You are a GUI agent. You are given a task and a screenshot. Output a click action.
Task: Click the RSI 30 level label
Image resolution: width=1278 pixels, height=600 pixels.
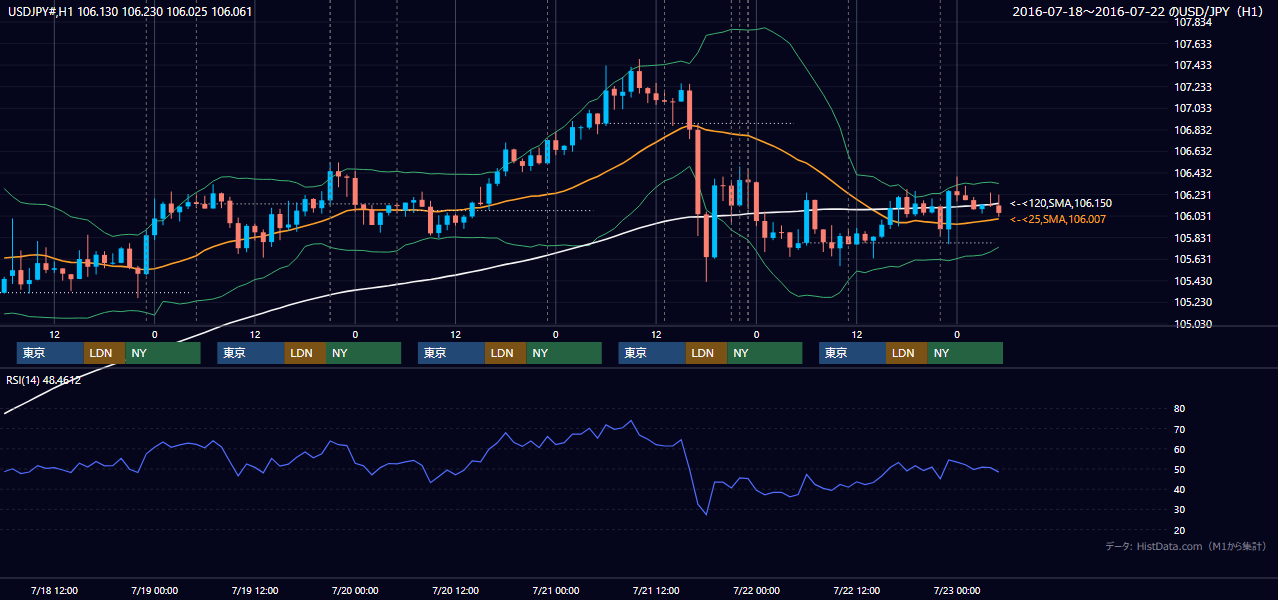click(1179, 510)
